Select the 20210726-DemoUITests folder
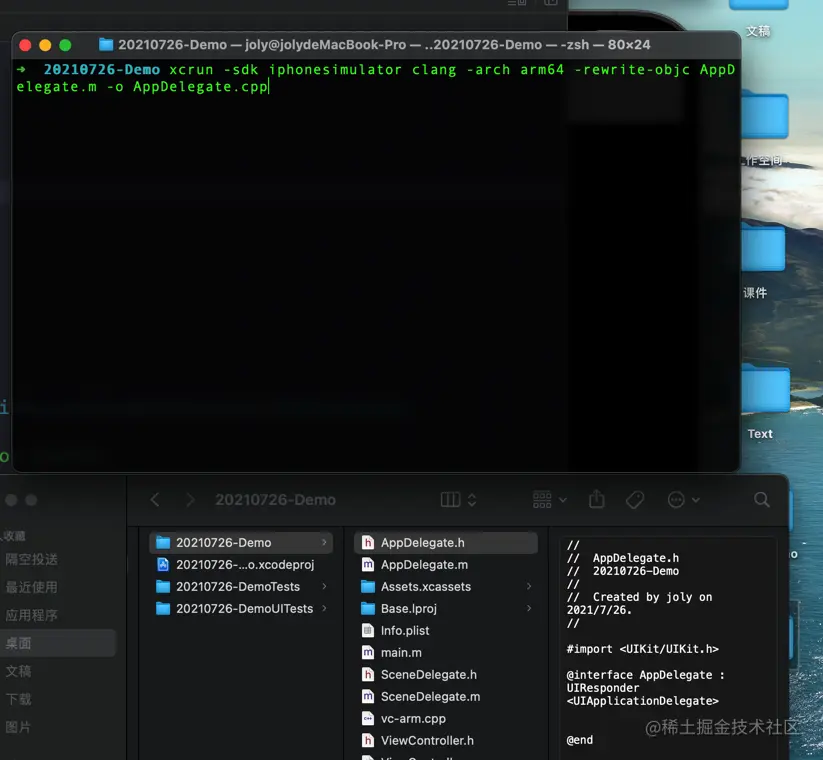This screenshot has height=760, width=823. pos(241,609)
